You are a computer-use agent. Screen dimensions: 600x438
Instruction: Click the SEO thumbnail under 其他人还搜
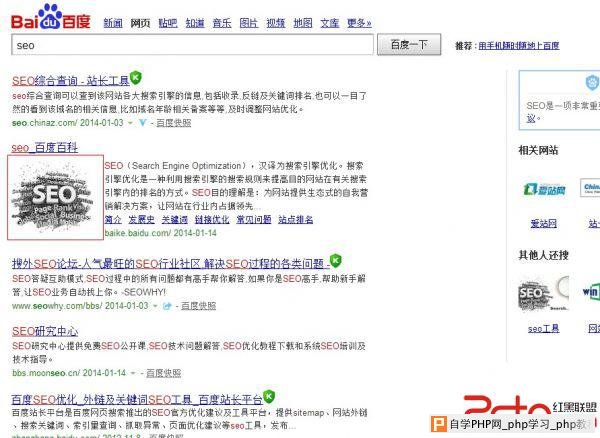[544, 293]
